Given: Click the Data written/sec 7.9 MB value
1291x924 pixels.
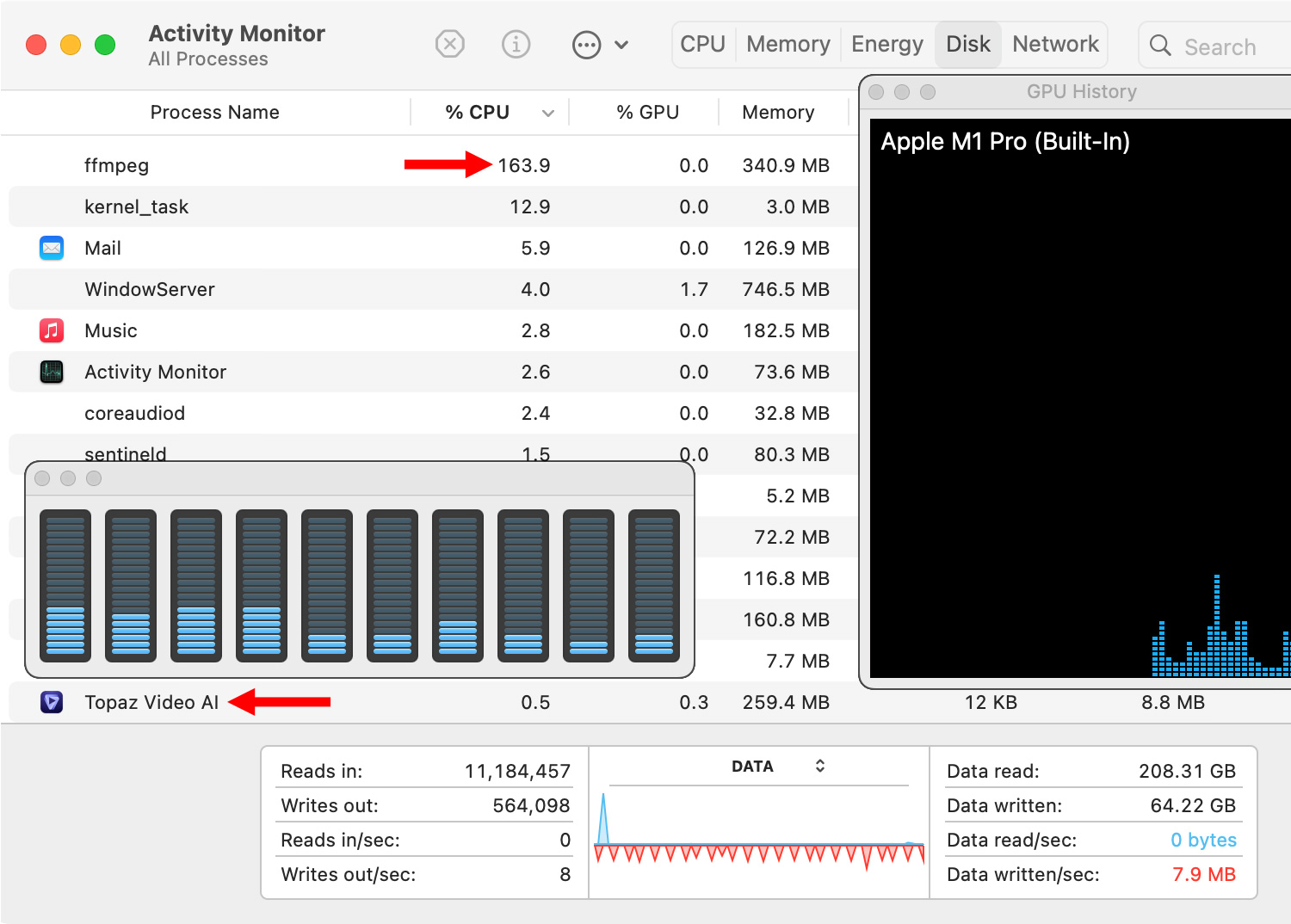Looking at the screenshot, I should 1204,874.
